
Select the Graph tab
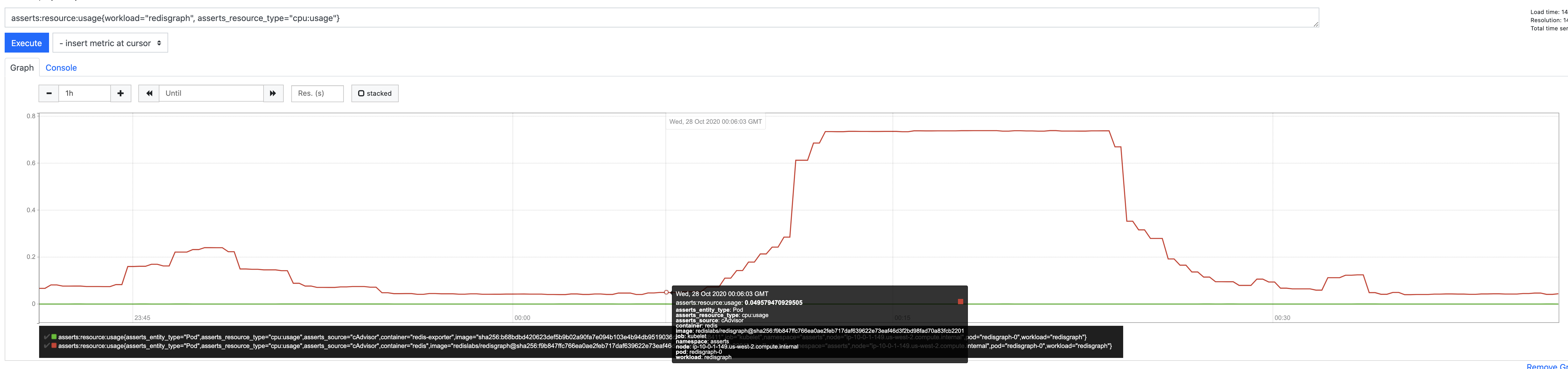(21, 68)
